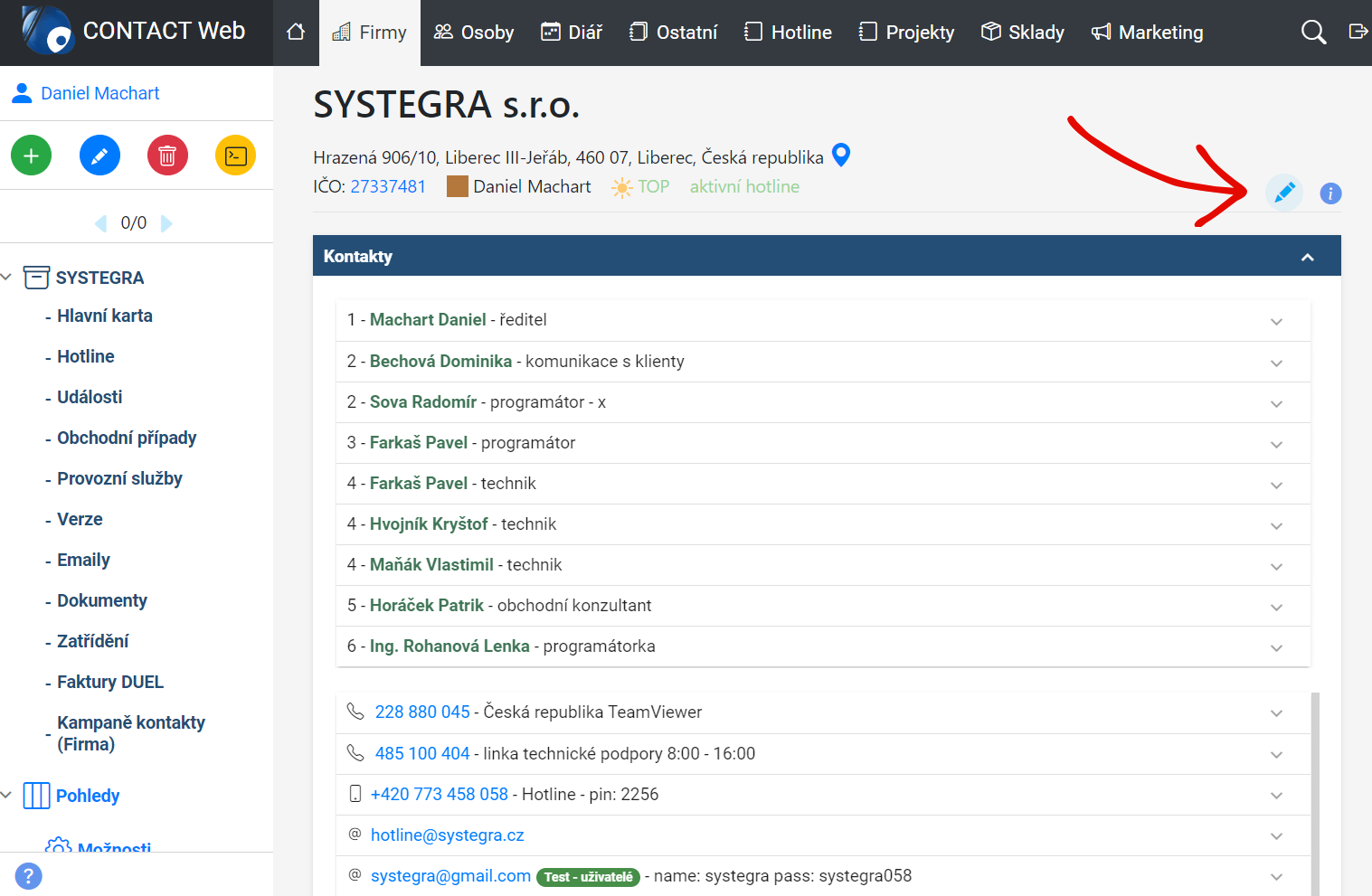
Task: Click the logout icon at top right
Action: pyautogui.click(x=1358, y=32)
